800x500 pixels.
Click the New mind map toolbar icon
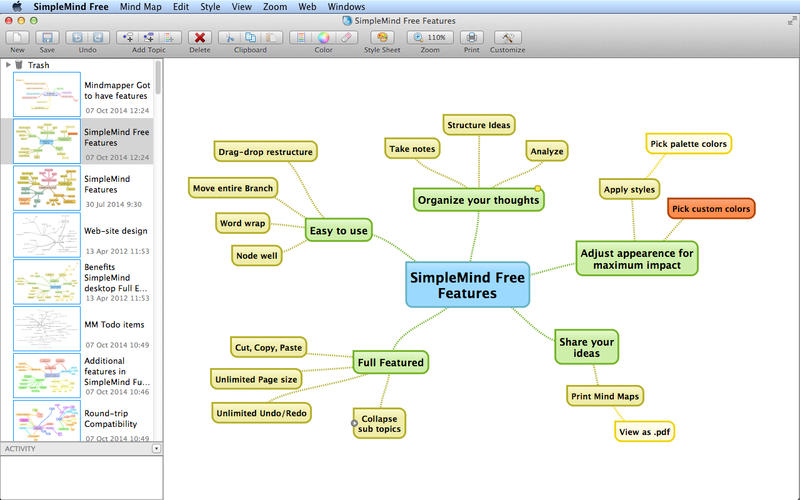click(x=17, y=37)
